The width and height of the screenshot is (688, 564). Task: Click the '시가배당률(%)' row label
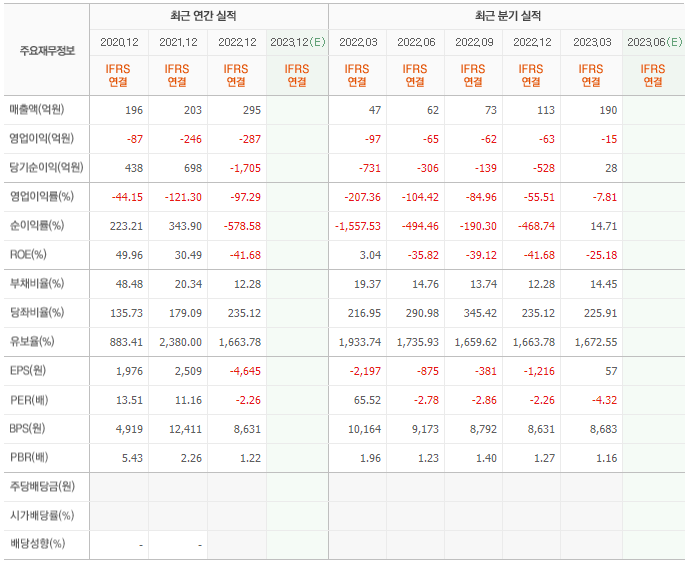tap(42, 515)
